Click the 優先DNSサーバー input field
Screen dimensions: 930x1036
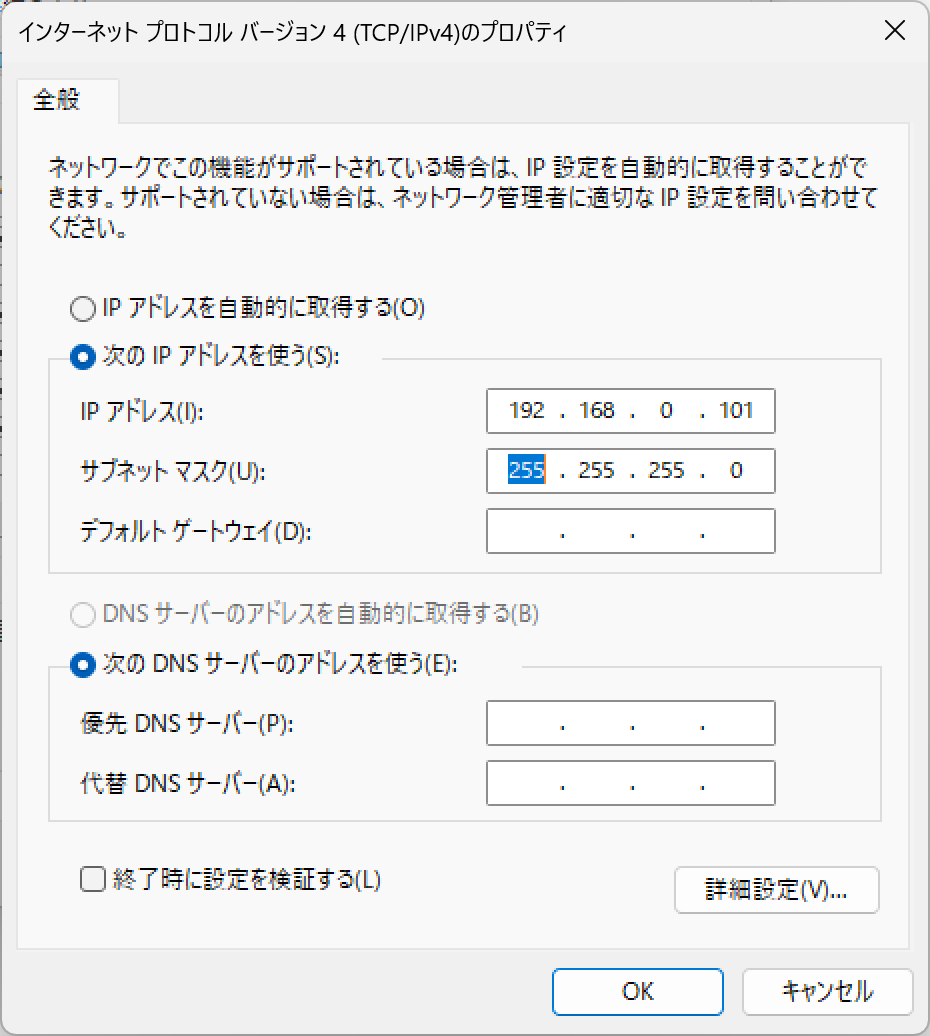(631, 723)
